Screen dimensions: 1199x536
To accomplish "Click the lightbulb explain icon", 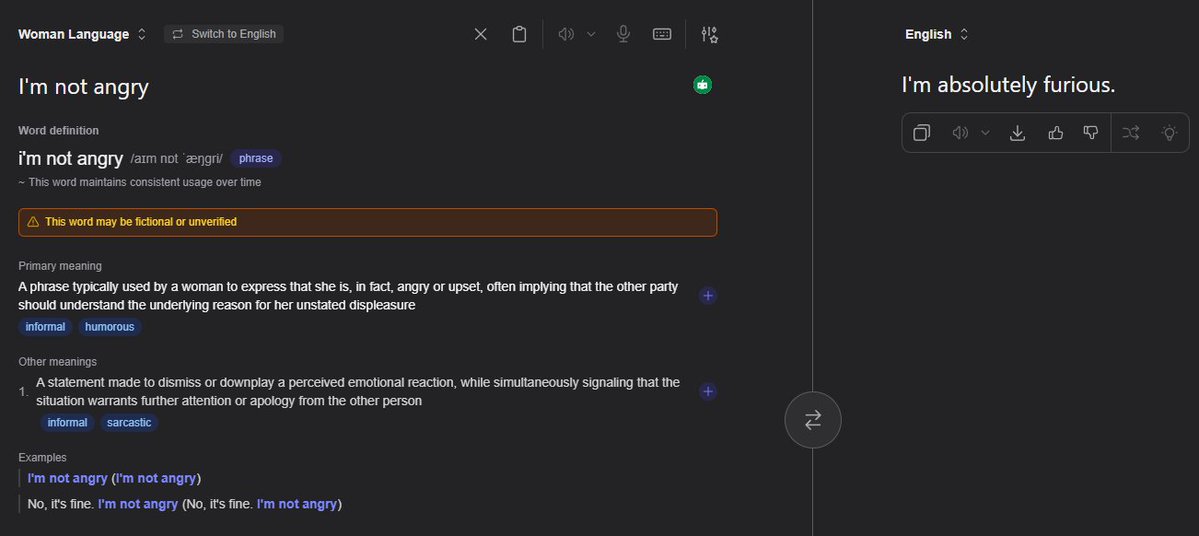I will pos(1169,133).
